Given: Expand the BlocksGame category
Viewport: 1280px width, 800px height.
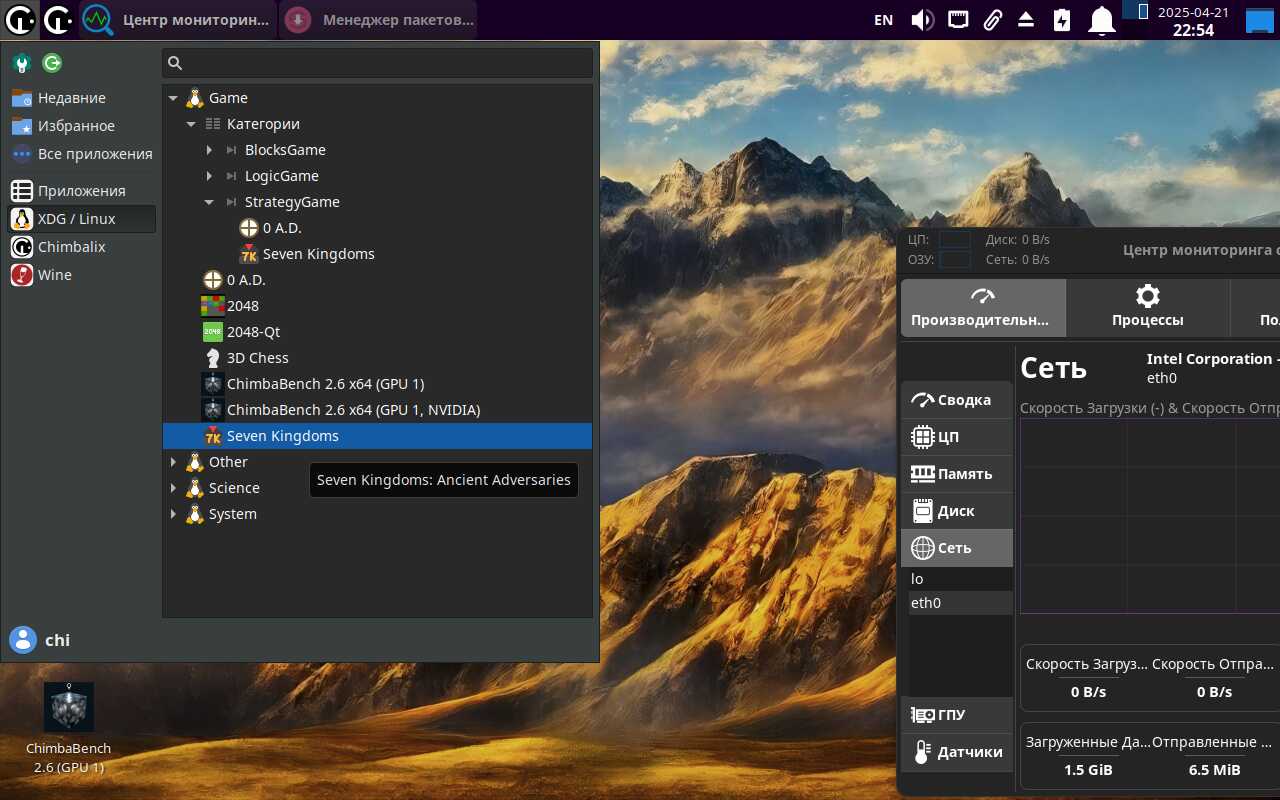Looking at the screenshot, I should pos(209,150).
